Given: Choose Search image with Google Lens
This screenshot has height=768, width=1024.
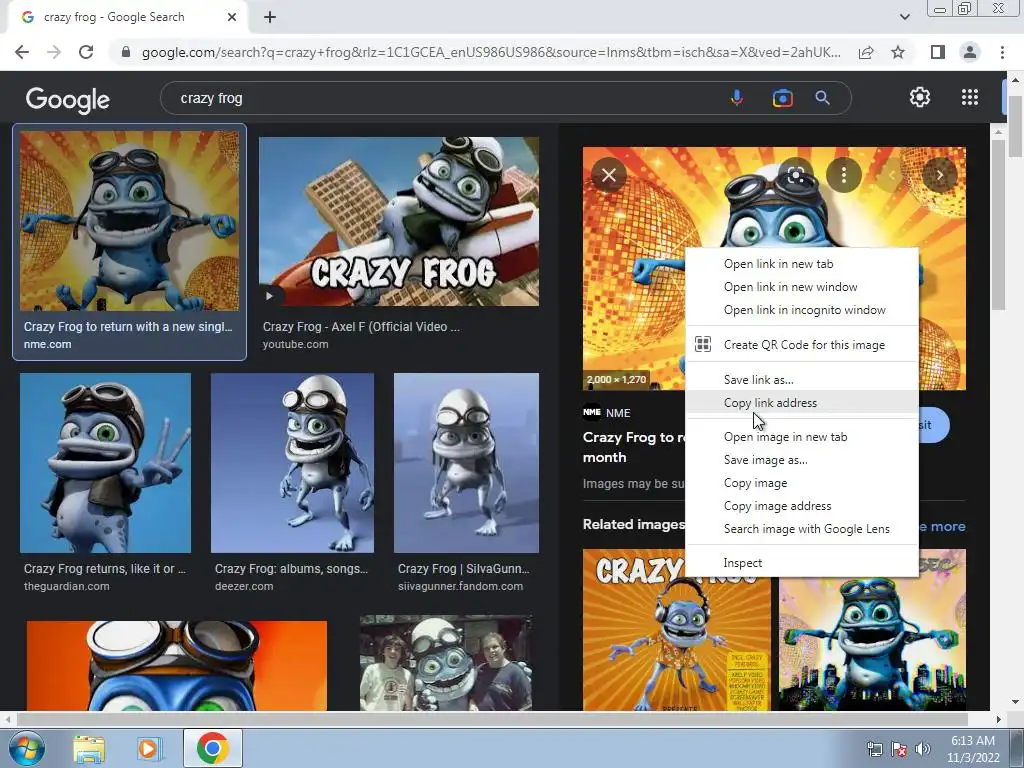Looking at the screenshot, I should point(802,528).
